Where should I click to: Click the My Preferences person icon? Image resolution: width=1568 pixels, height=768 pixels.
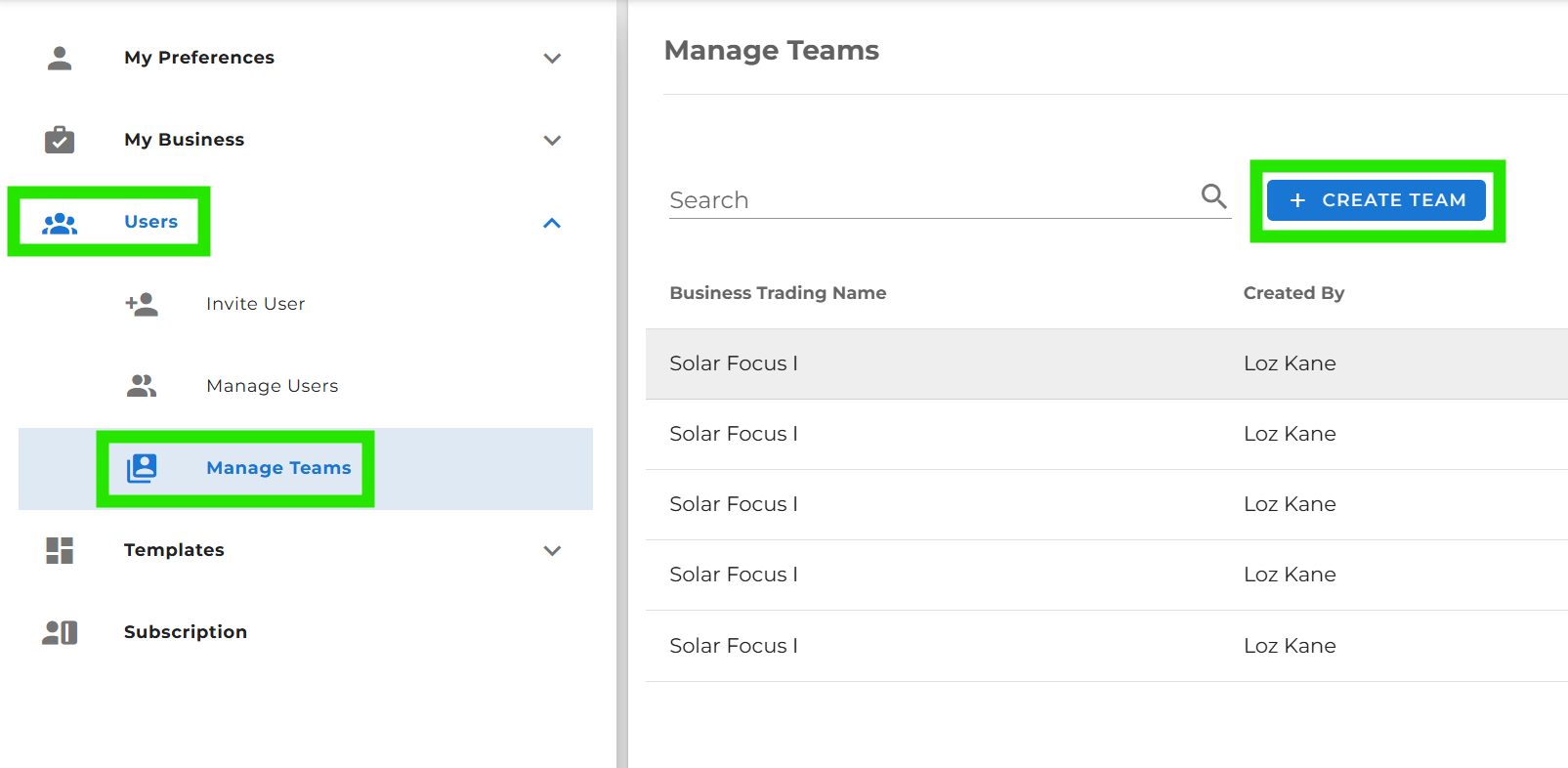[60, 59]
